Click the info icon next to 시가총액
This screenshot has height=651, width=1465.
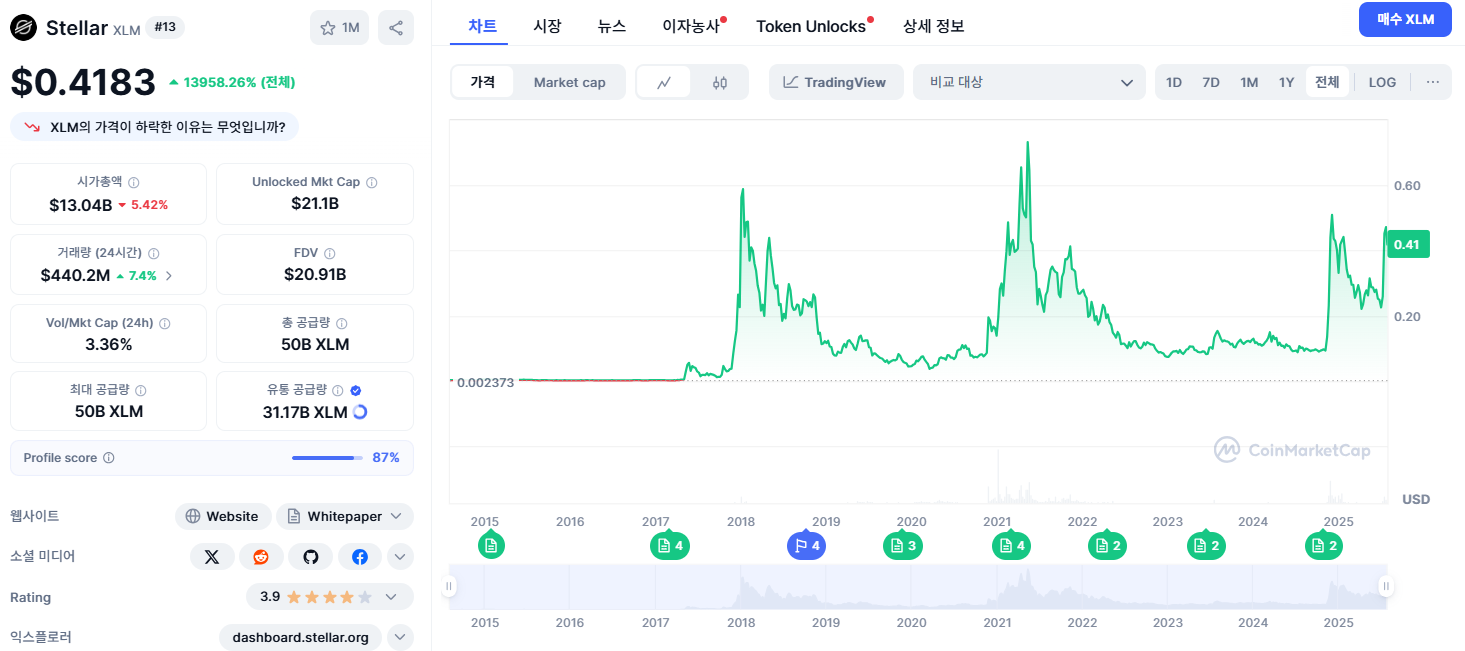[x=134, y=183]
